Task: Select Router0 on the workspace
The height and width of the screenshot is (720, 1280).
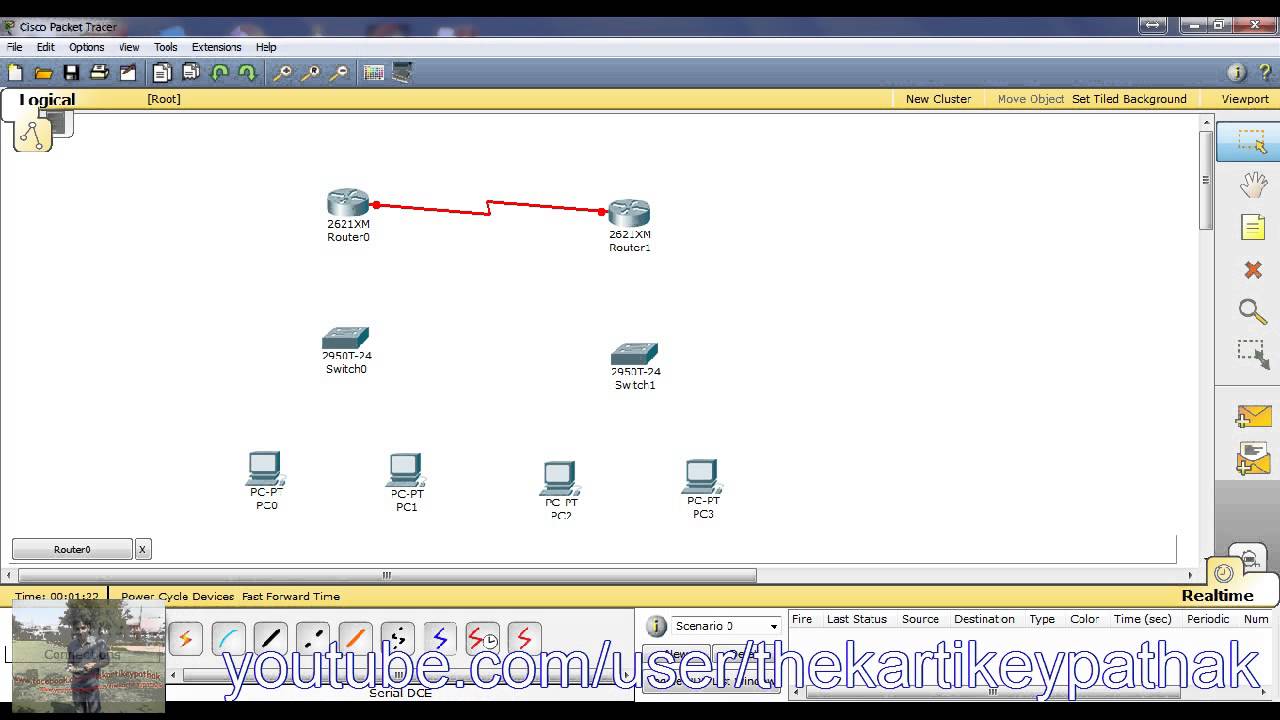Action: click(348, 204)
